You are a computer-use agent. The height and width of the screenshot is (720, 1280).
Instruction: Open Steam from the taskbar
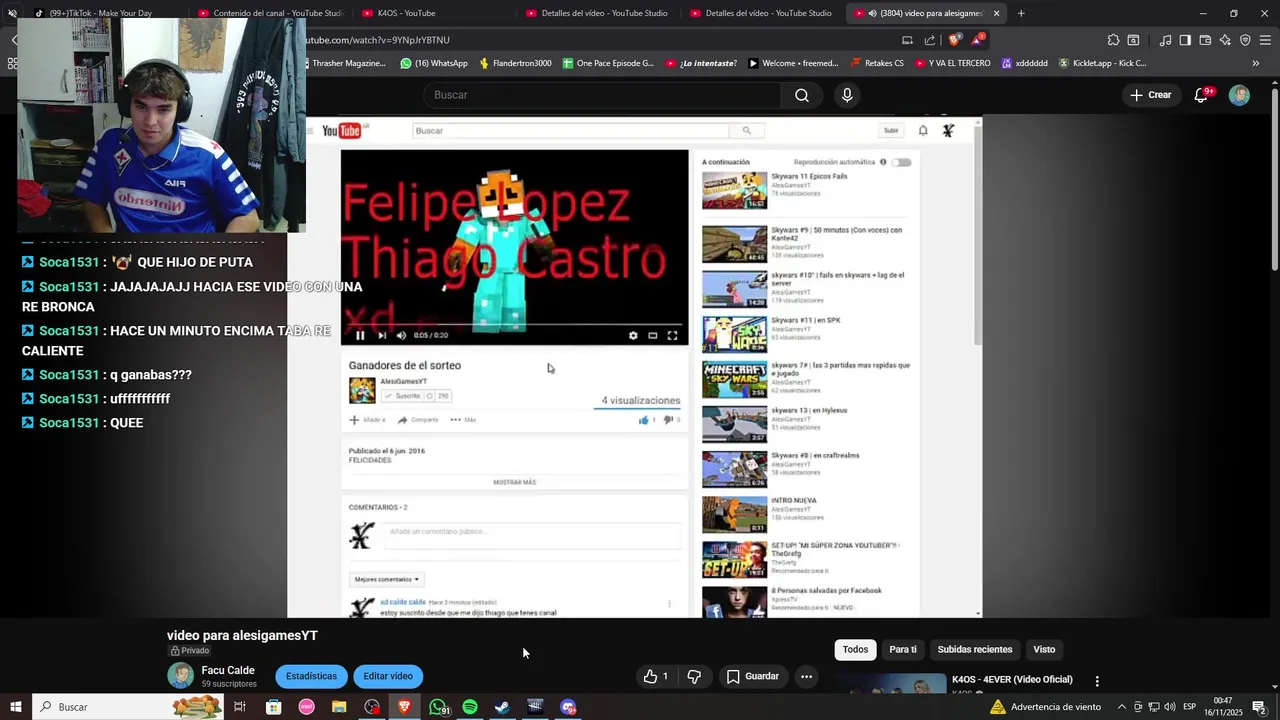click(x=503, y=707)
